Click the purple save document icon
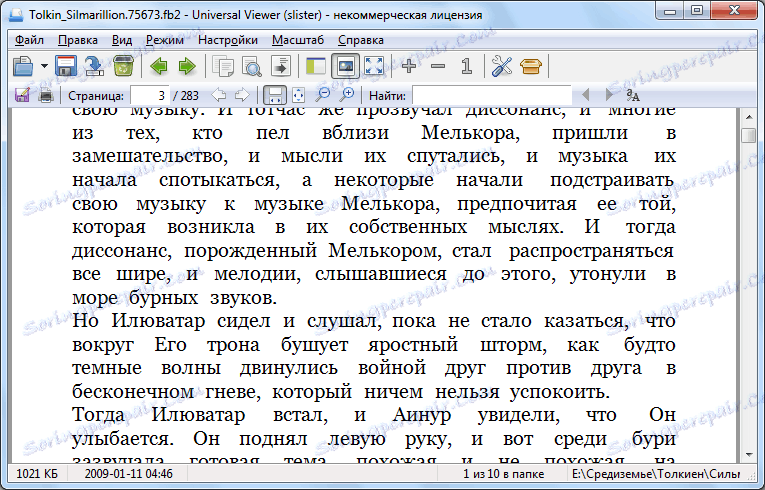This screenshot has height=490, width=765. tap(22, 95)
